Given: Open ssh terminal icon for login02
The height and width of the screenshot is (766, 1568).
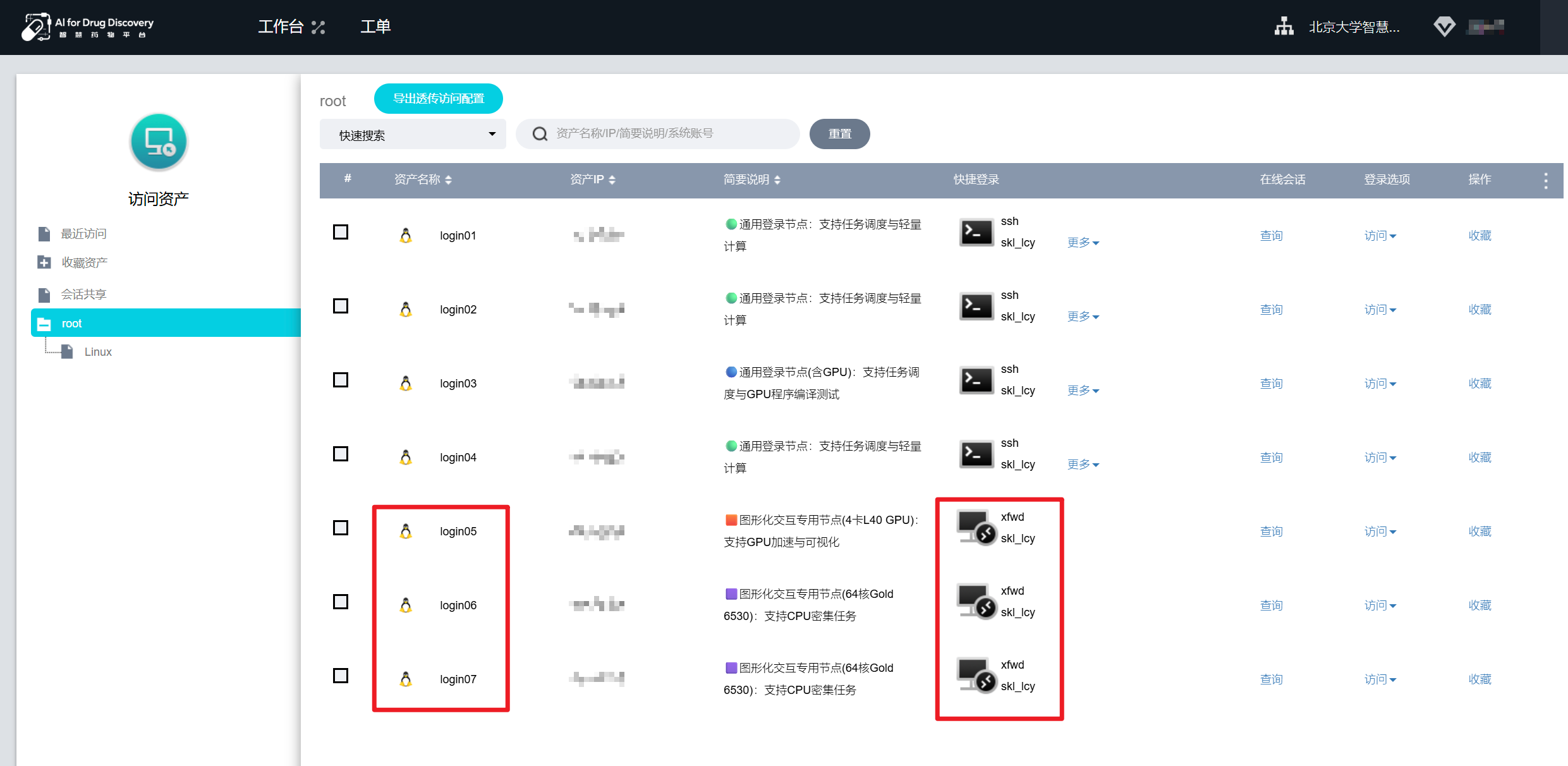Looking at the screenshot, I should [x=976, y=307].
